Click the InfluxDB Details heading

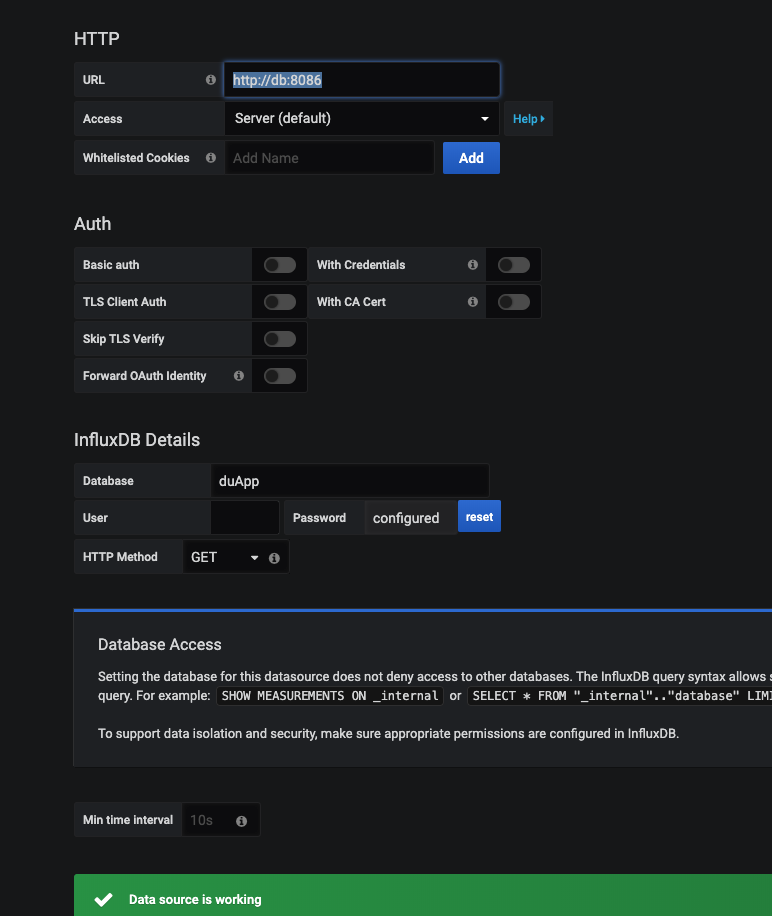(x=137, y=440)
